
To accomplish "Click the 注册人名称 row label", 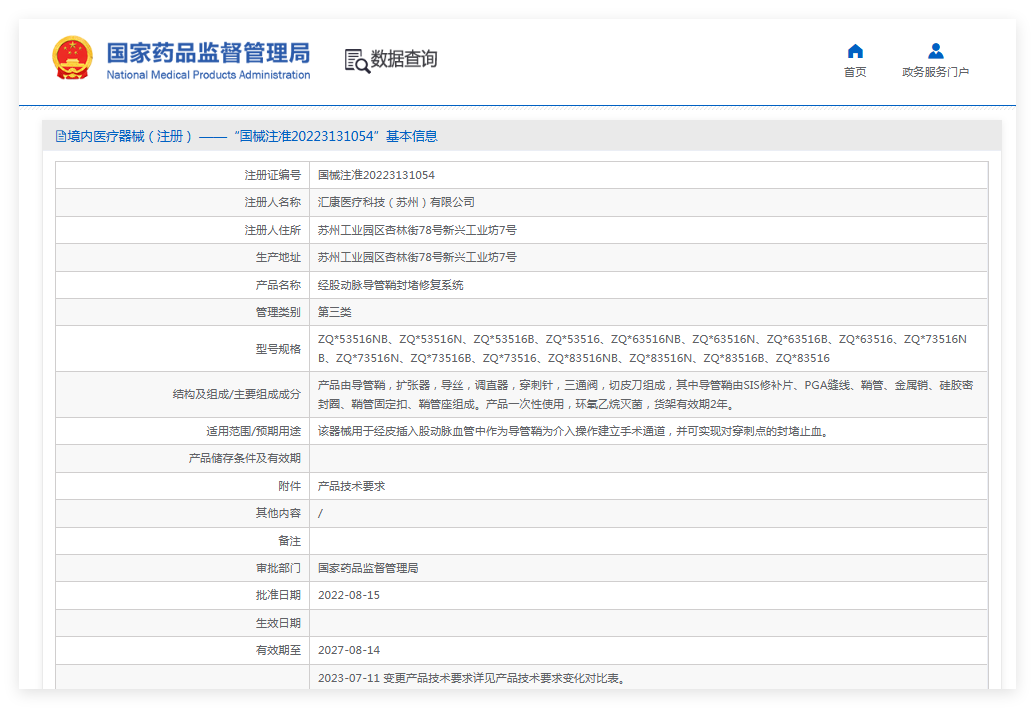I will click(273, 203).
